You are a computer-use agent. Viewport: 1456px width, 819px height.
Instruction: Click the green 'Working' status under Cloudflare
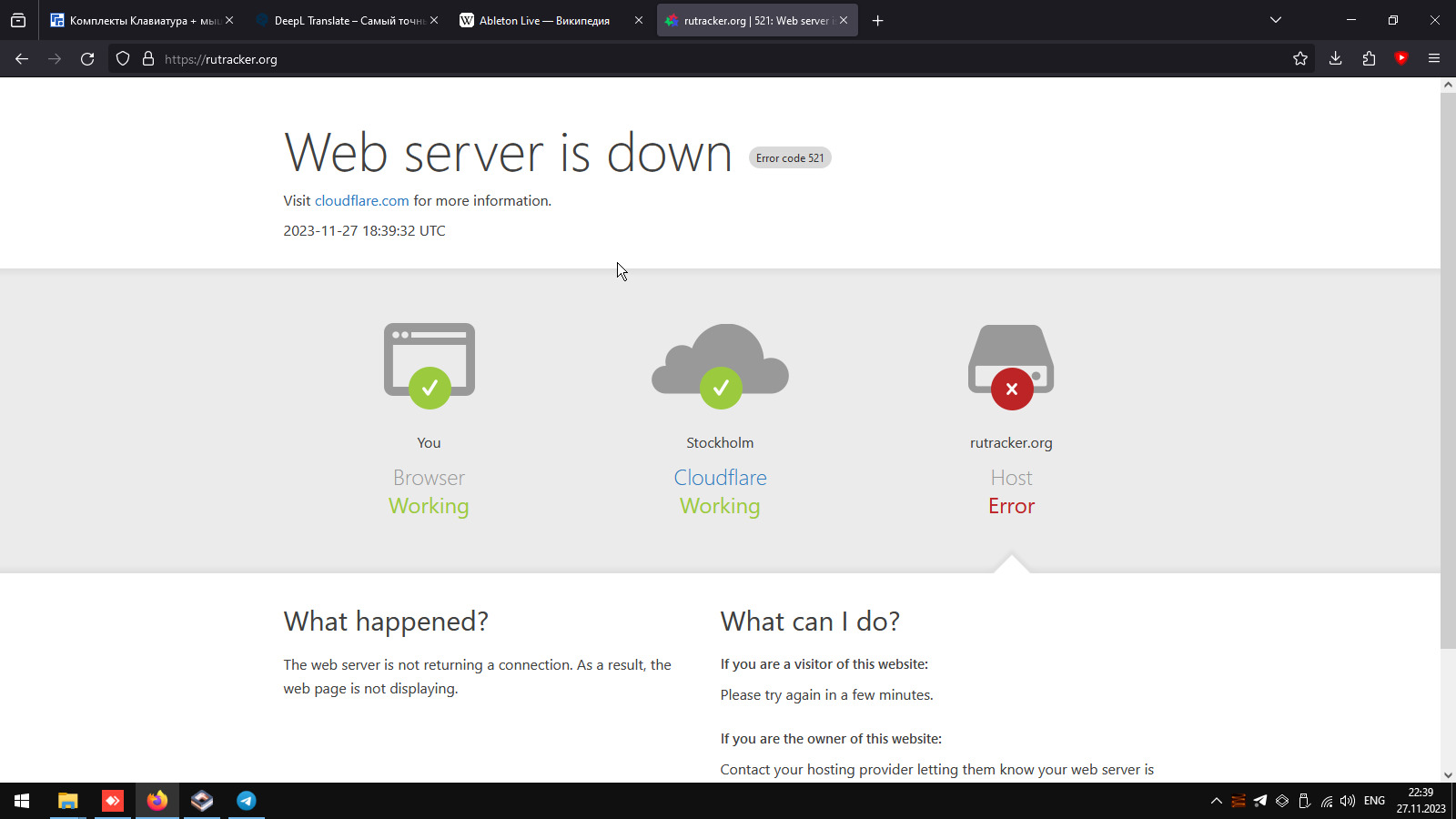(720, 506)
